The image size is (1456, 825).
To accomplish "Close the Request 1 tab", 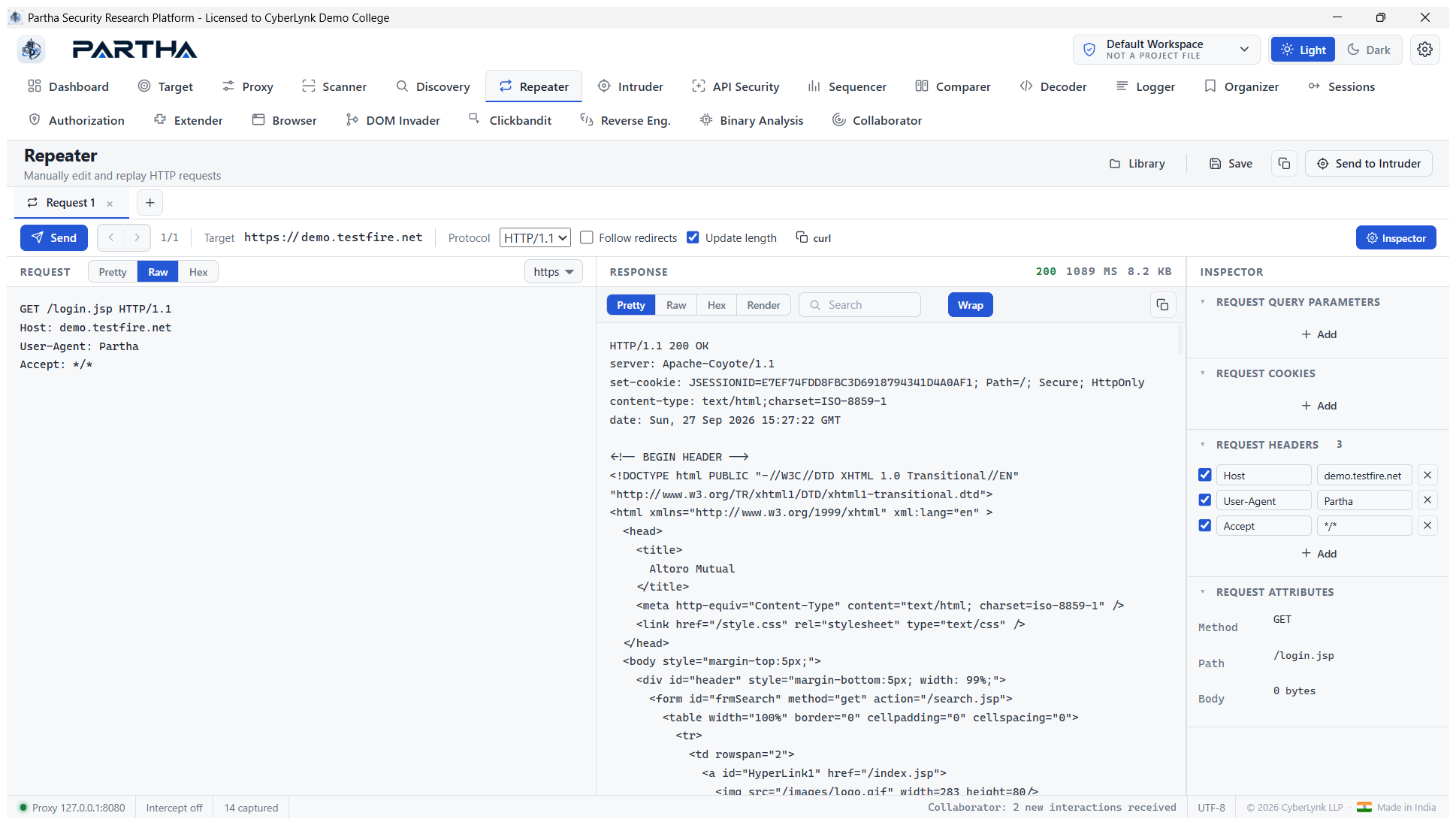I will pyautogui.click(x=110, y=204).
